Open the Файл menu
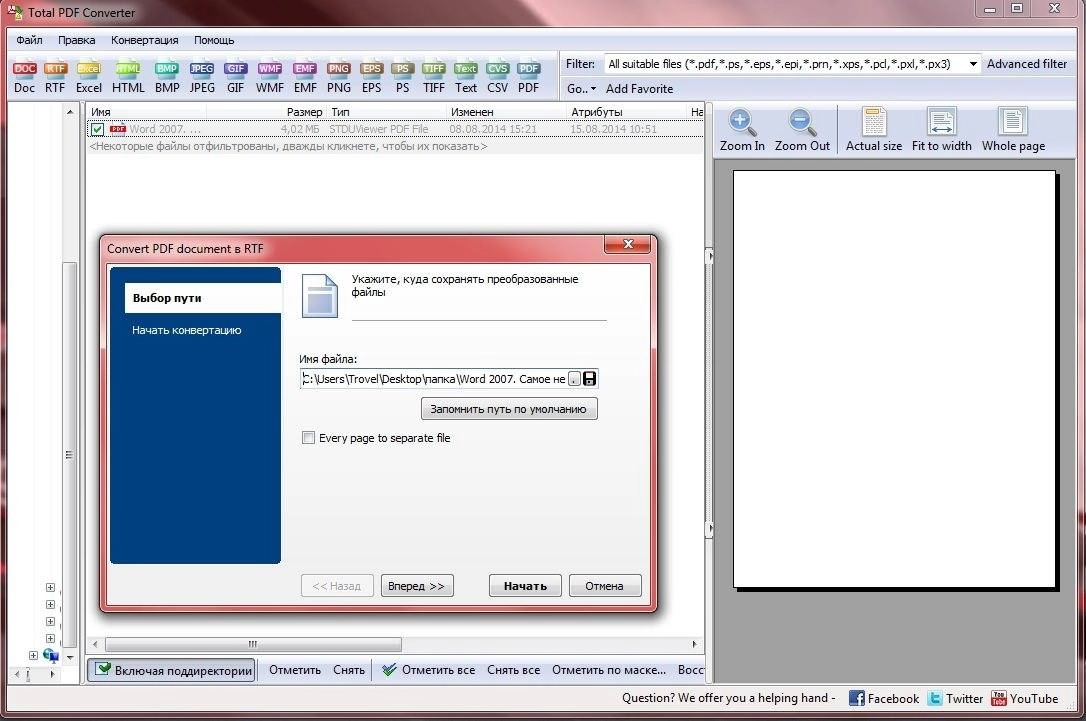 (x=29, y=40)
